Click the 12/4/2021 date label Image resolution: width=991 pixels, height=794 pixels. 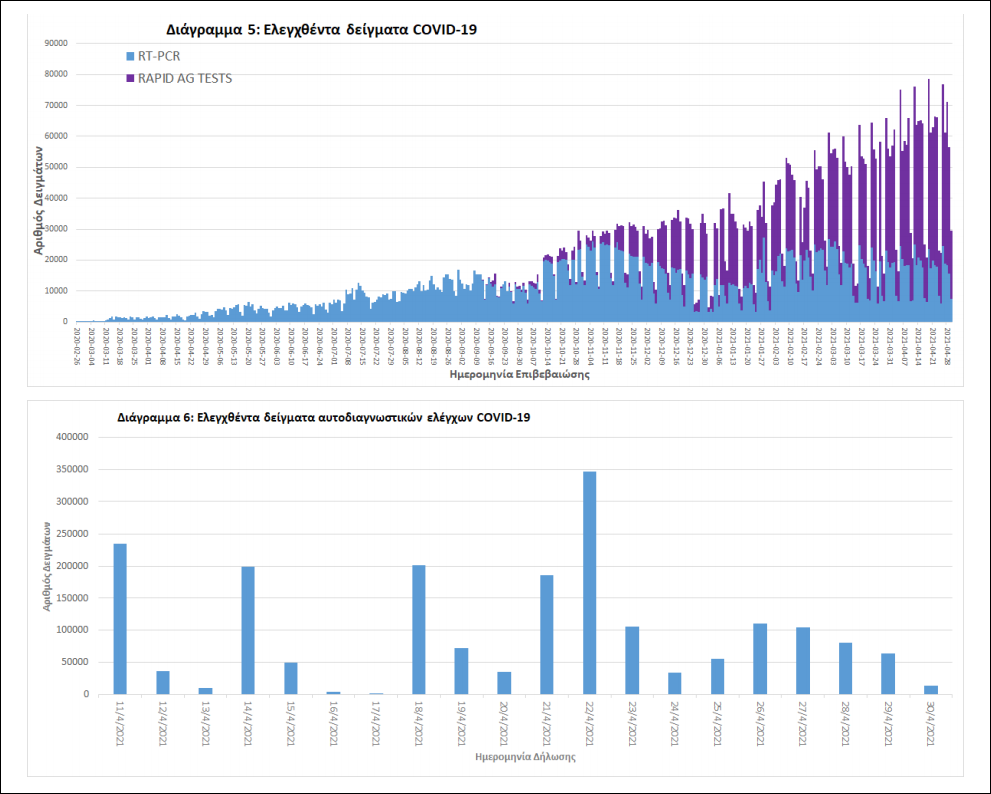click(x=163, y=722)
